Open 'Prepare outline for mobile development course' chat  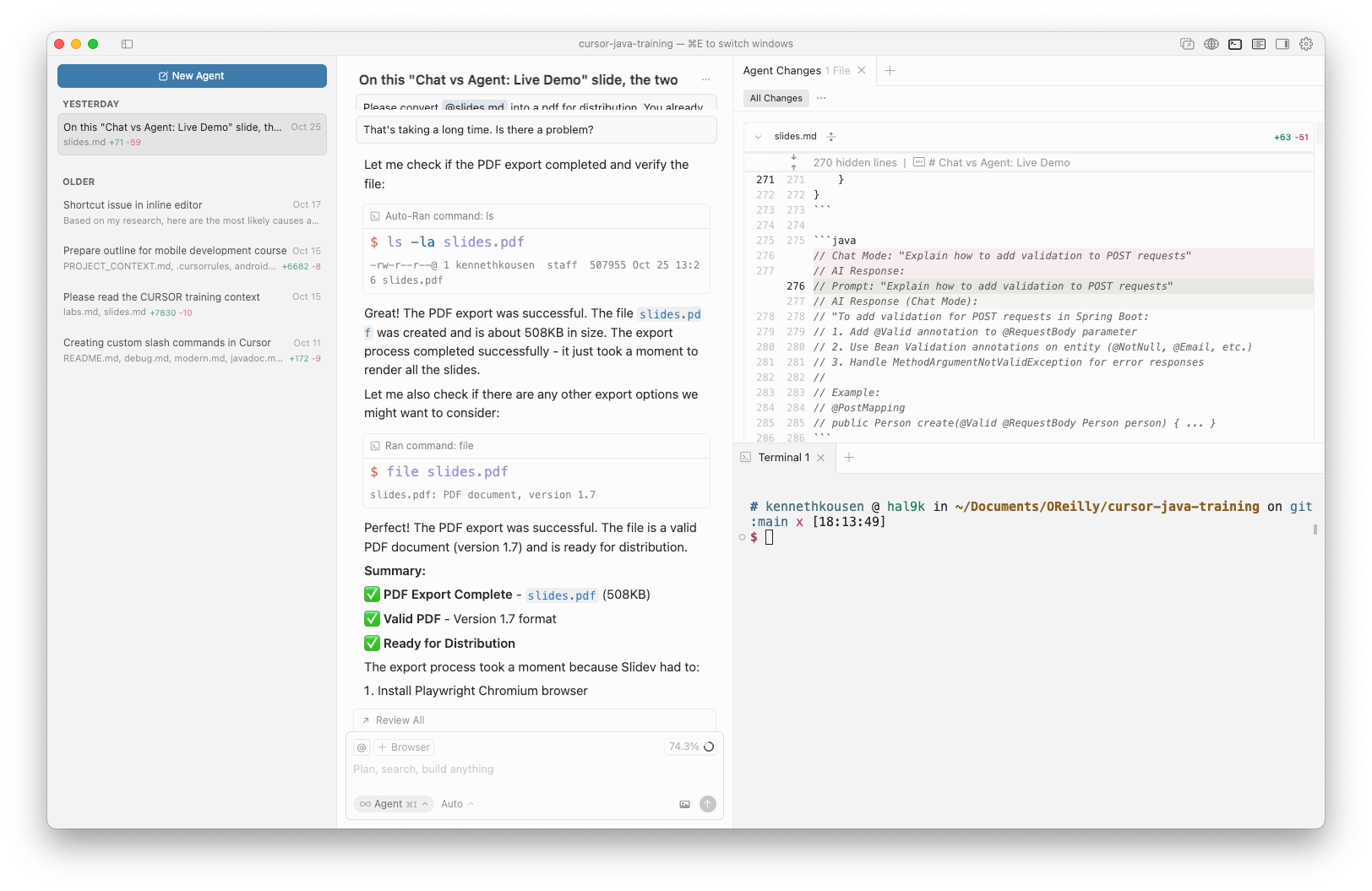pyautogui.click(x=192, y=258)
